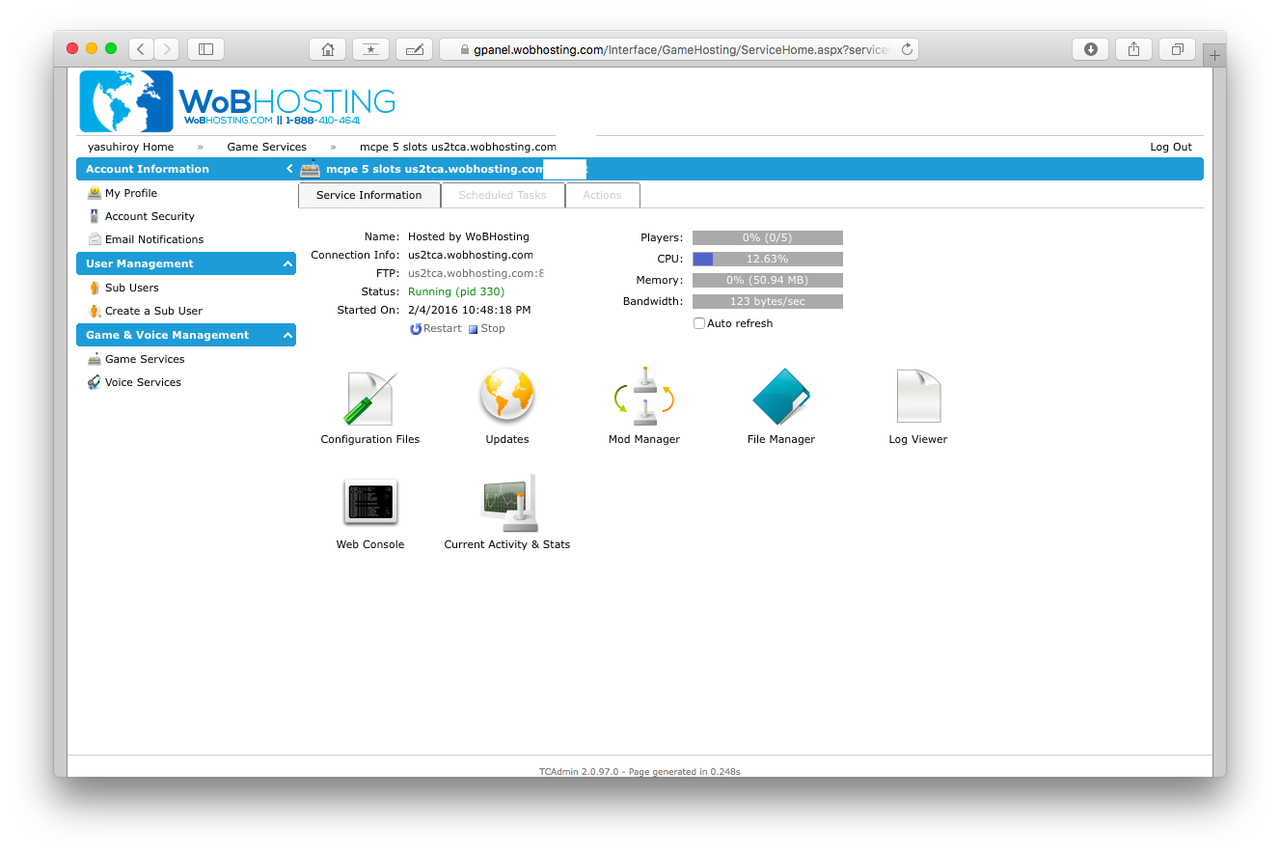This screenshot has height=854, width=1280.
Task: Click the My Profile sidebar icon
Action: coord(95,193)
